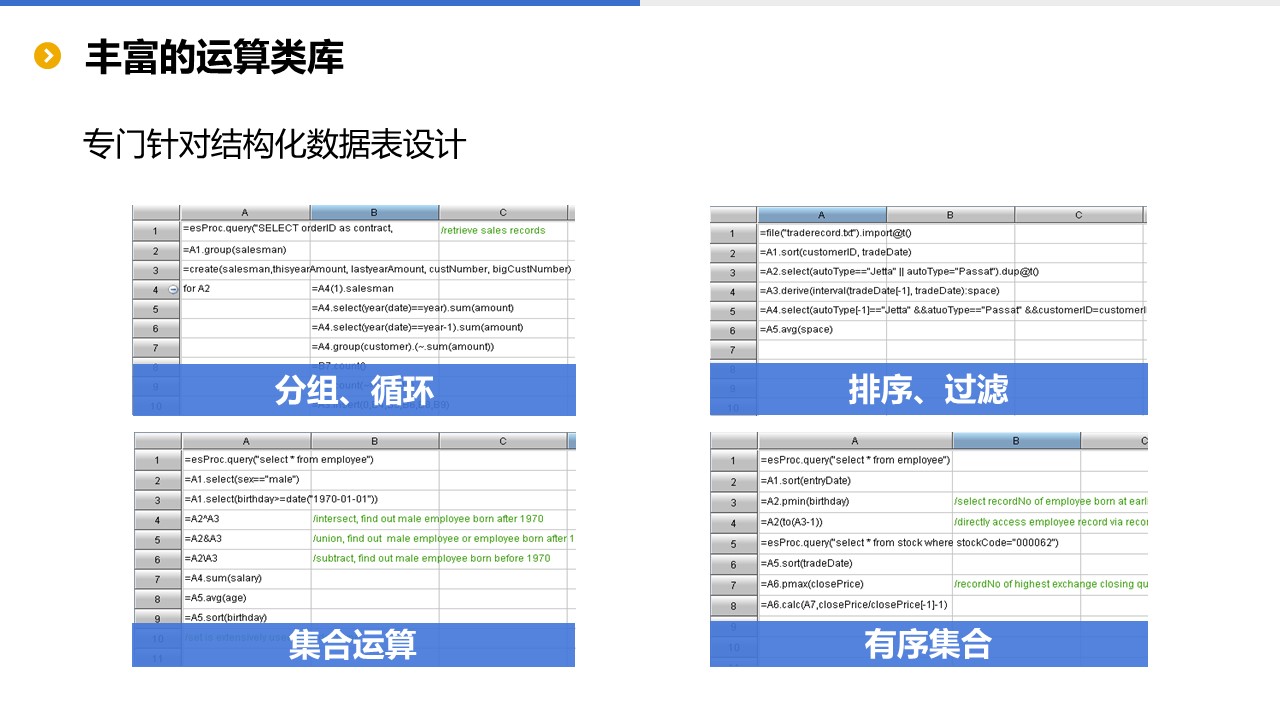
Task: Click the '=A1.select(birthday>=date("1970-01-01"))' cell
Action: point(281,499)
